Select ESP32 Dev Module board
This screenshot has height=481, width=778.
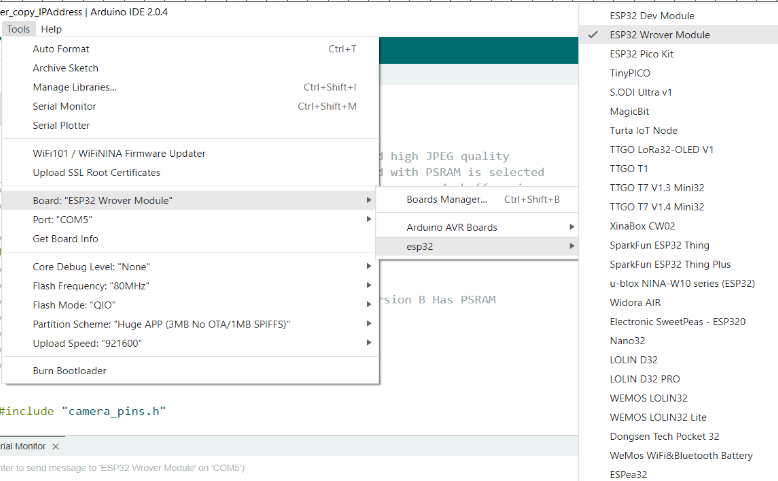[x=652, y=16]
